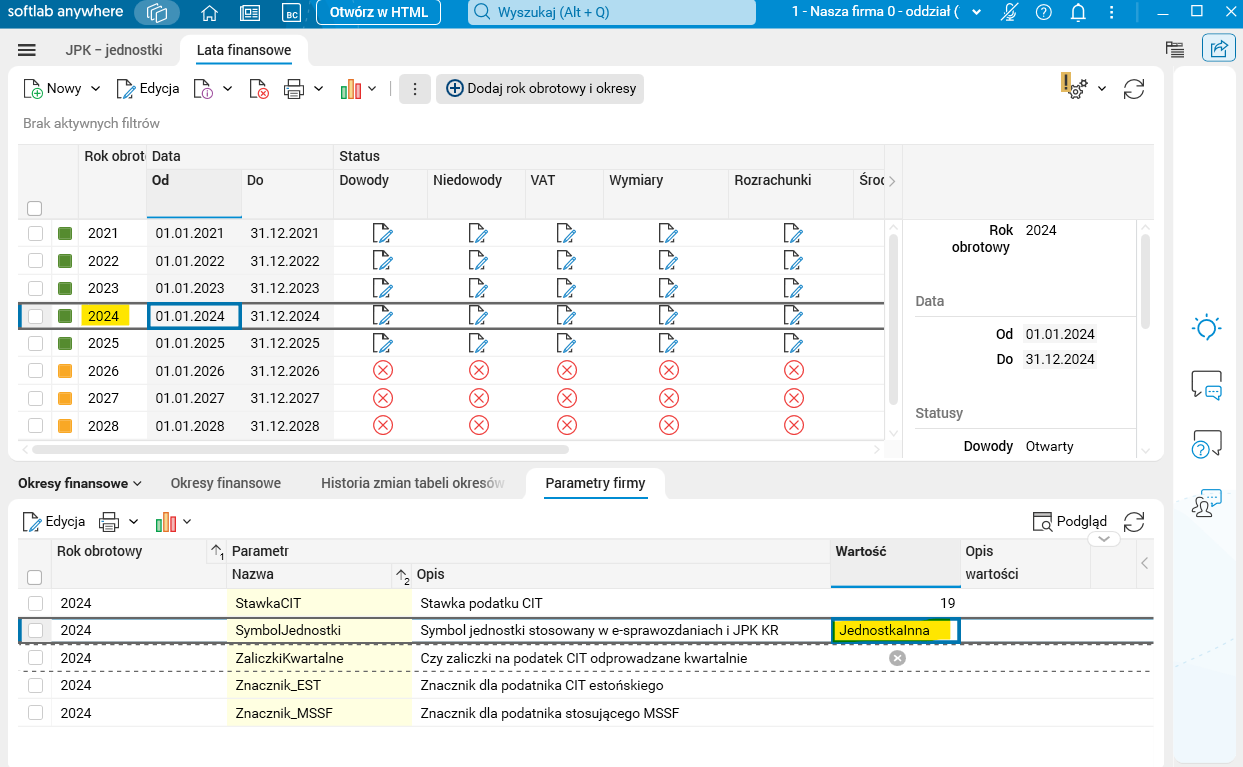Tick checkbox for year 2027 row
1243x767 pixels.
pos(36,398)
